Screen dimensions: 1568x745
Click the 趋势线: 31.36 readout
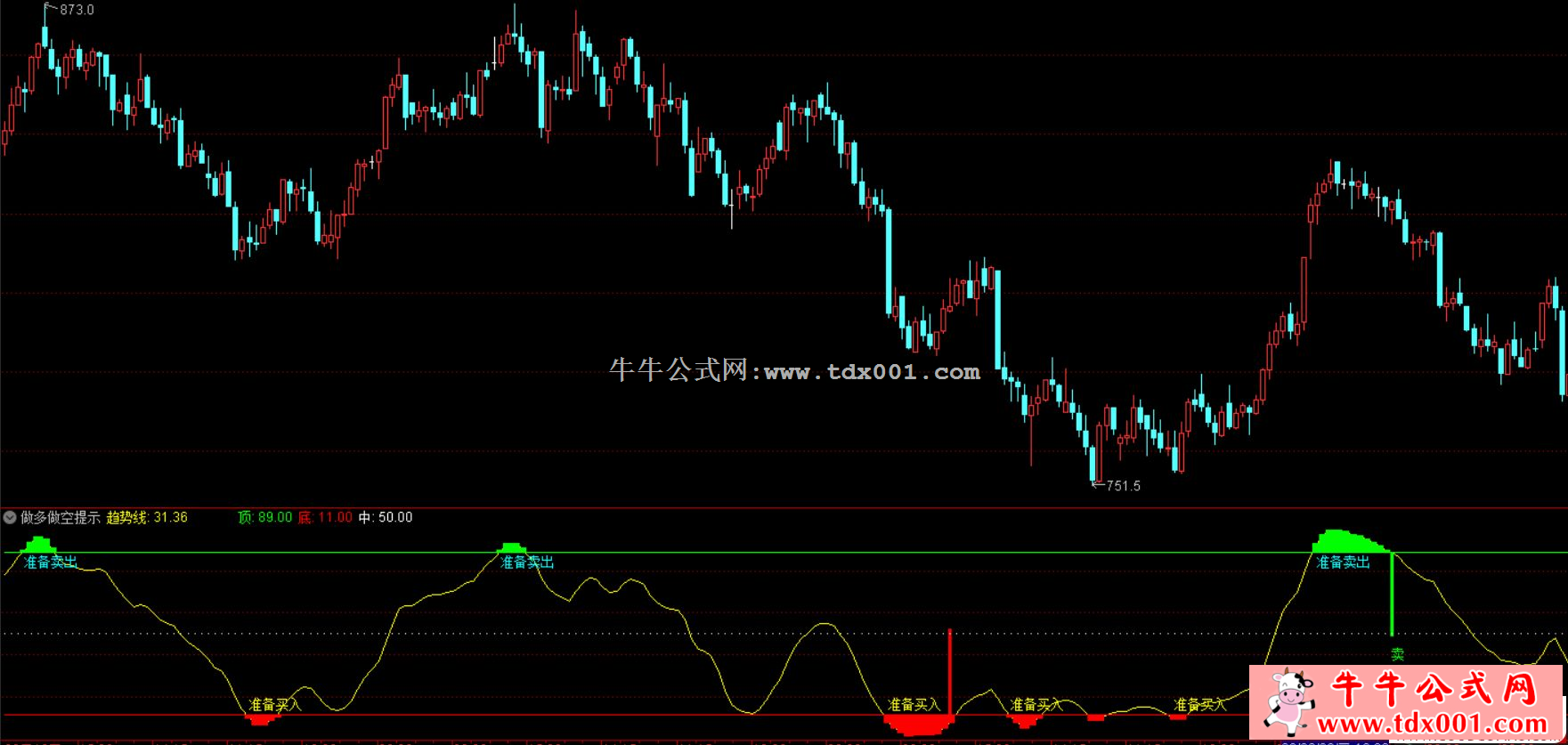click(147, 517)
